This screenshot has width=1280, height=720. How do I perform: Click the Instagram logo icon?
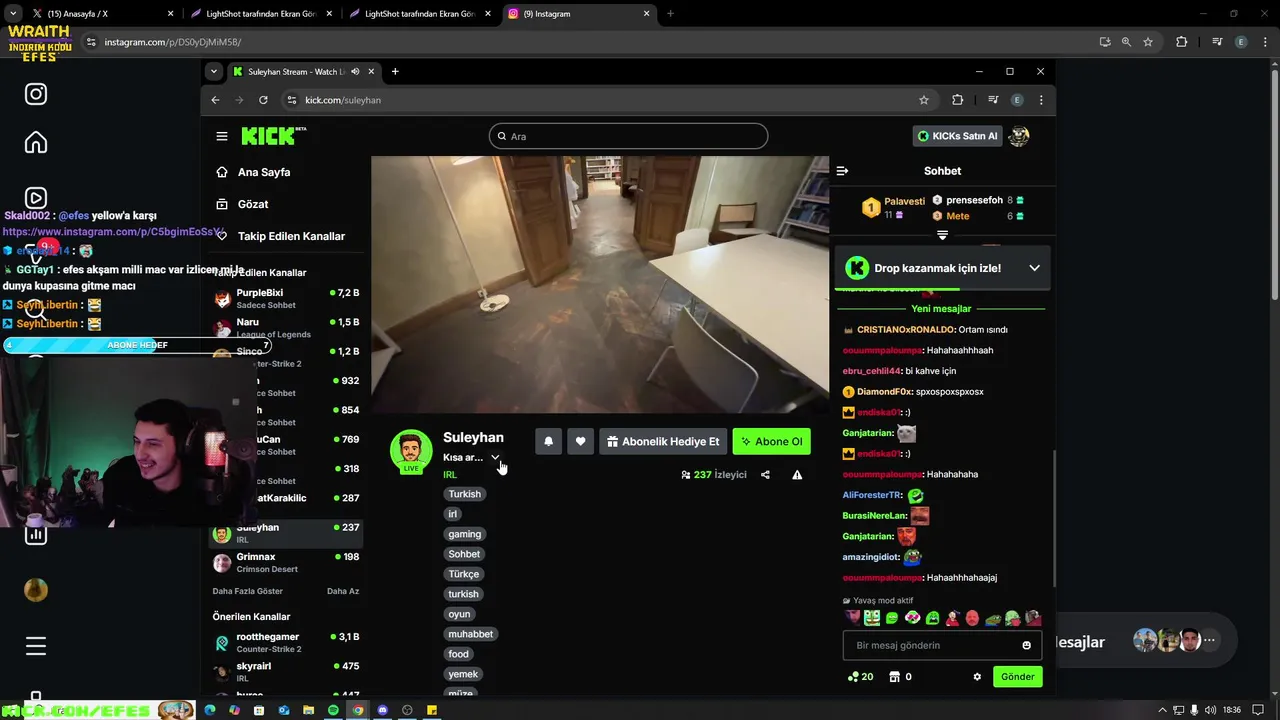coord(36,94)
